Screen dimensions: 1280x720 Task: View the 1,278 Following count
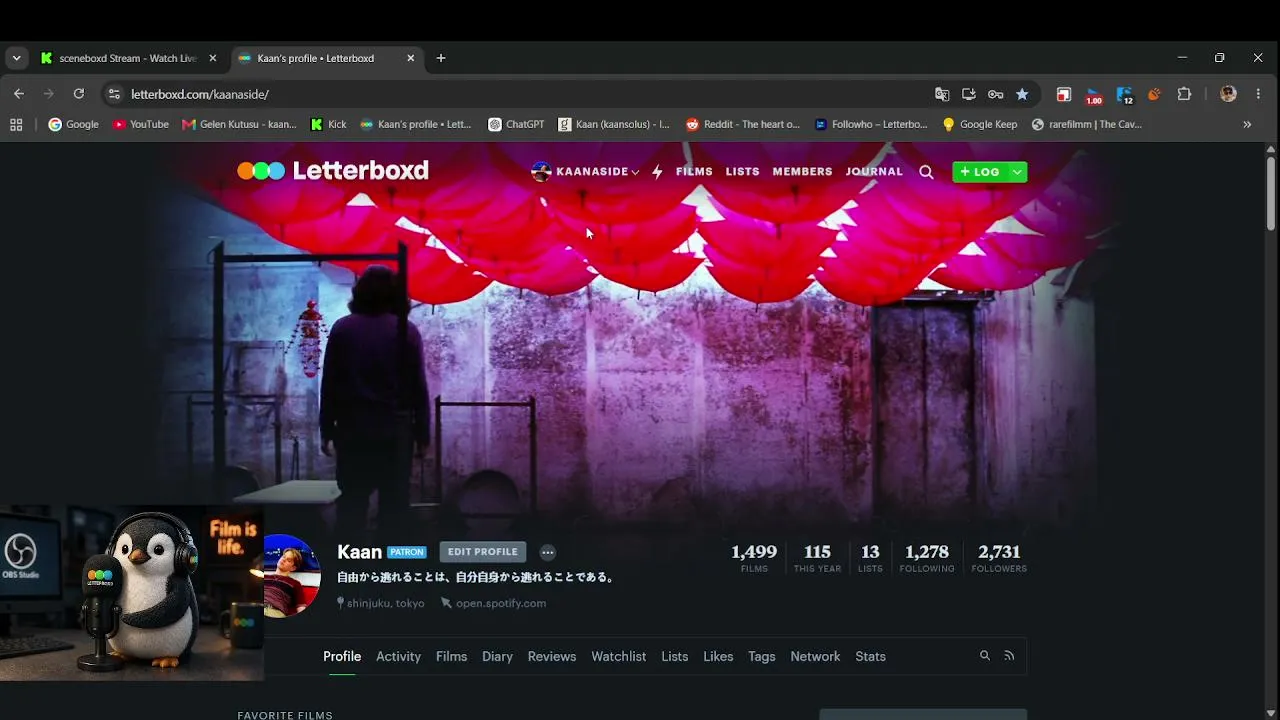927,558
